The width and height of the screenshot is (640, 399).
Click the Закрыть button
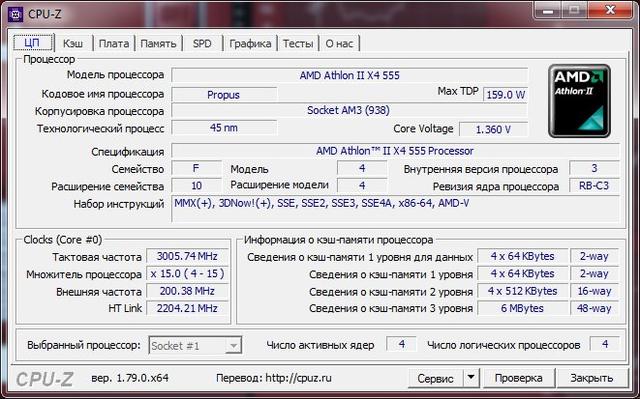[x=591, y=378]
